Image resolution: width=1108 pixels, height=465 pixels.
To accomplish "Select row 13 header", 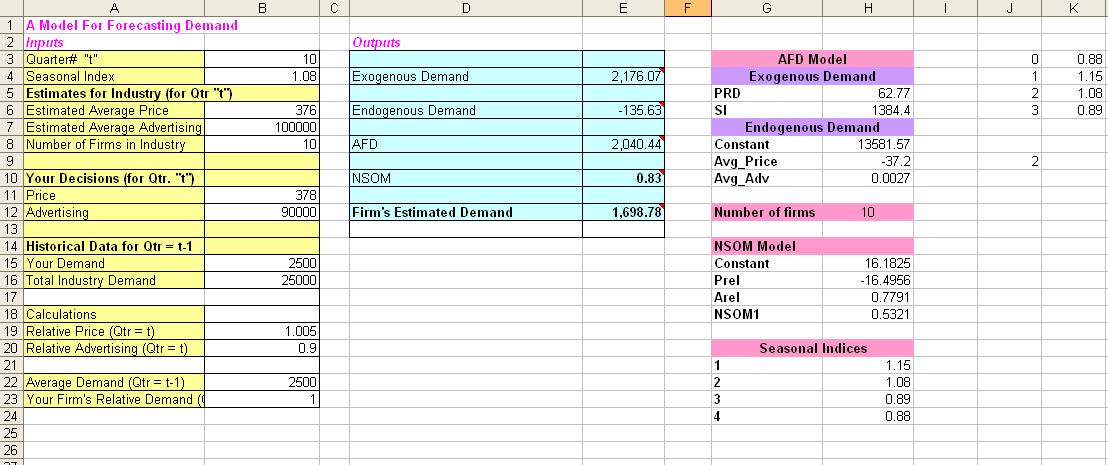I will click(x=11, y=229).
